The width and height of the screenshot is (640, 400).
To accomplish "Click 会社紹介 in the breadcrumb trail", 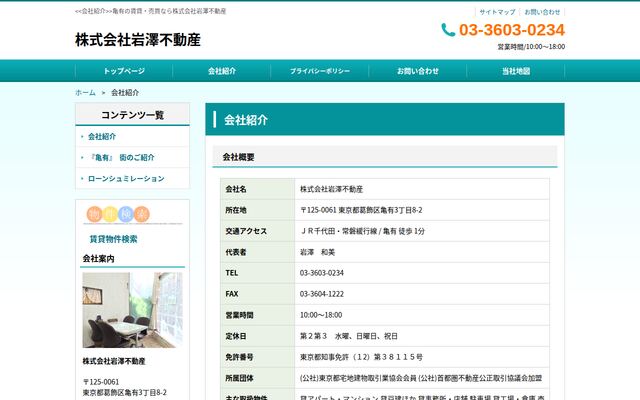I will (x=125, y=93).
